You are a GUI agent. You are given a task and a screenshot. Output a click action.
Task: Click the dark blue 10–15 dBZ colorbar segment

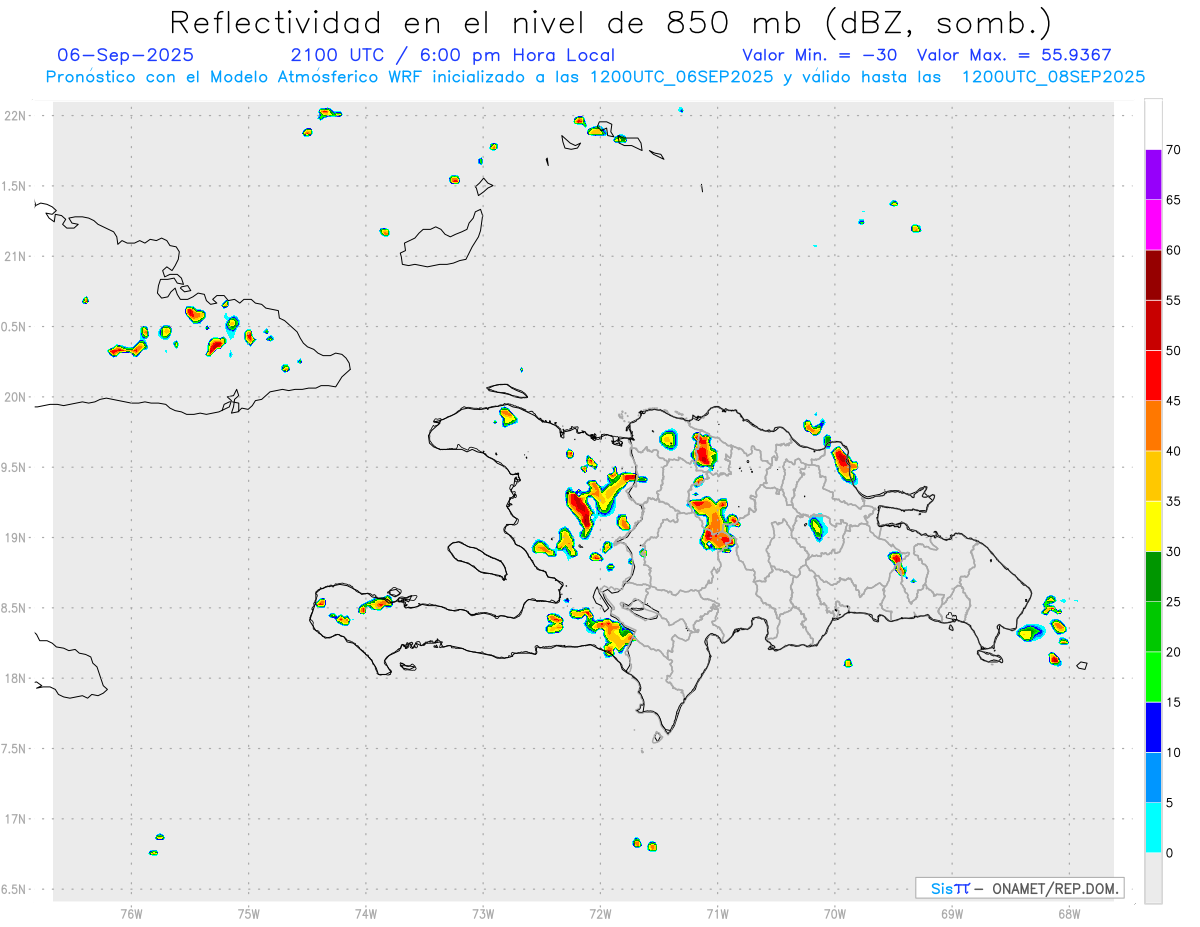[x=1153, y=727]
